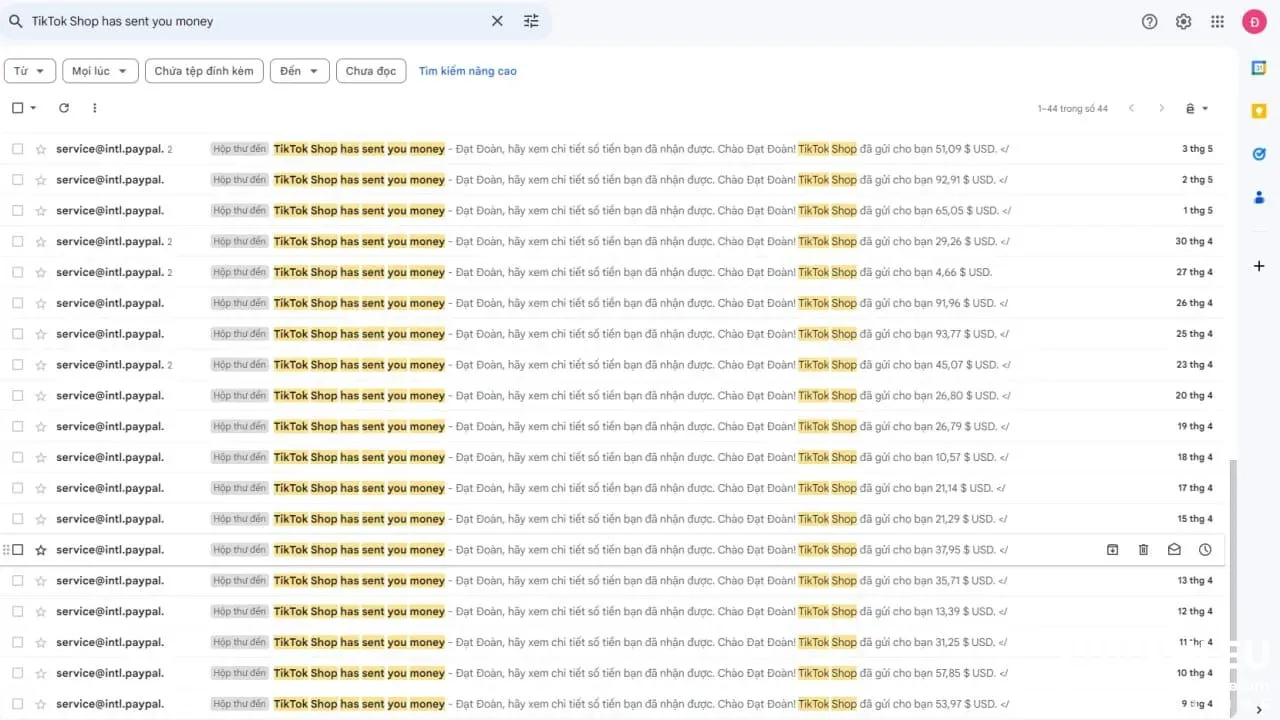Open the email dated 3 thg 5
This screenshot has height=720, width=1280.
point(612,149)
